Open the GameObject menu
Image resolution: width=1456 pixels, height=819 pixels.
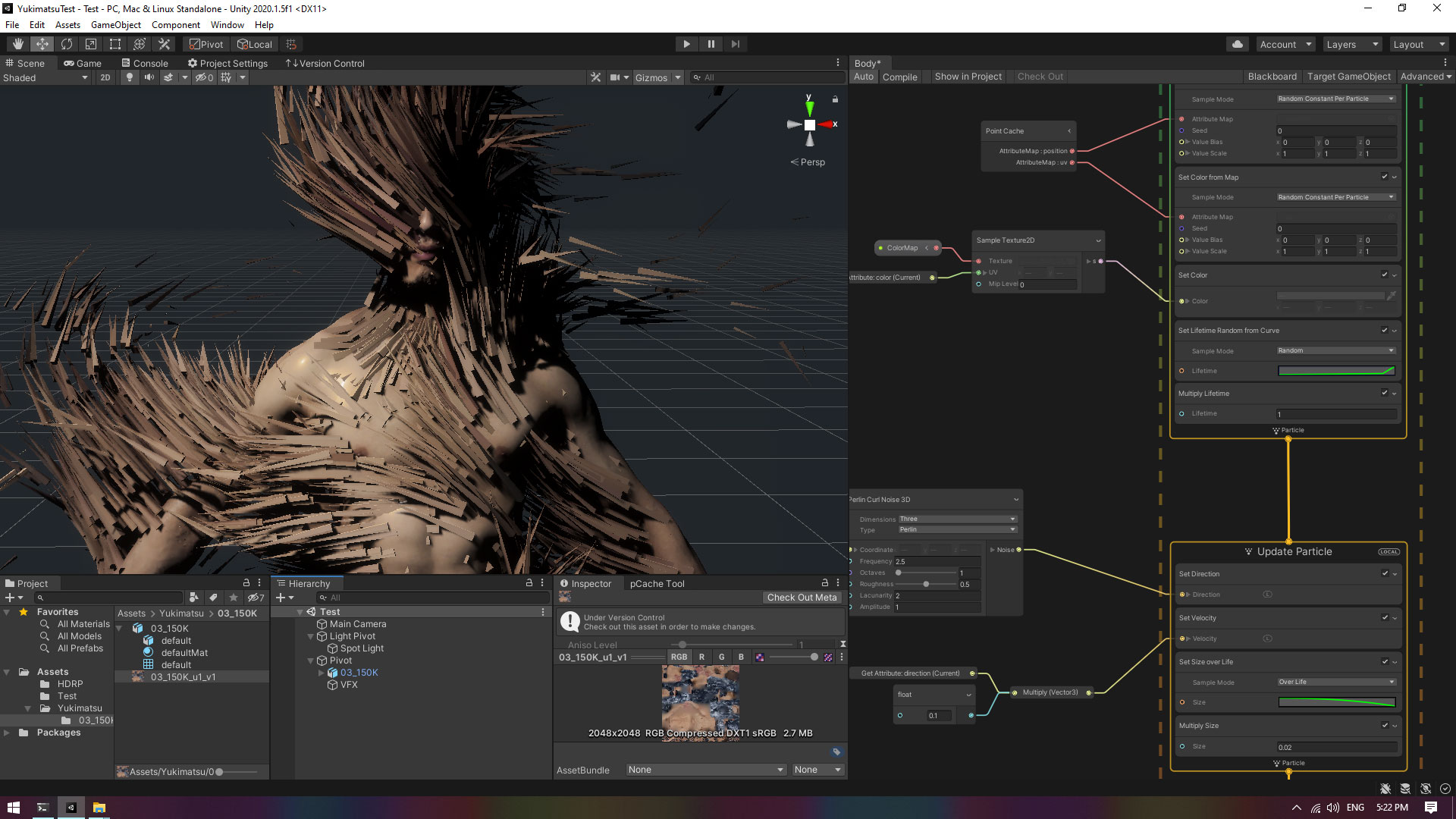click(115, 25)
